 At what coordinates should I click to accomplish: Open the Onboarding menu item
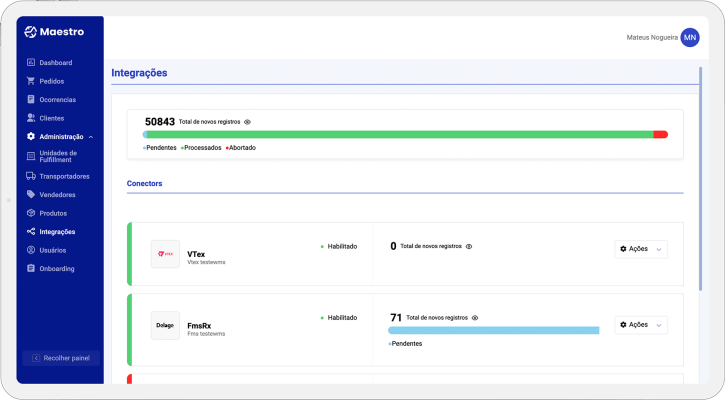click(57, 269)
